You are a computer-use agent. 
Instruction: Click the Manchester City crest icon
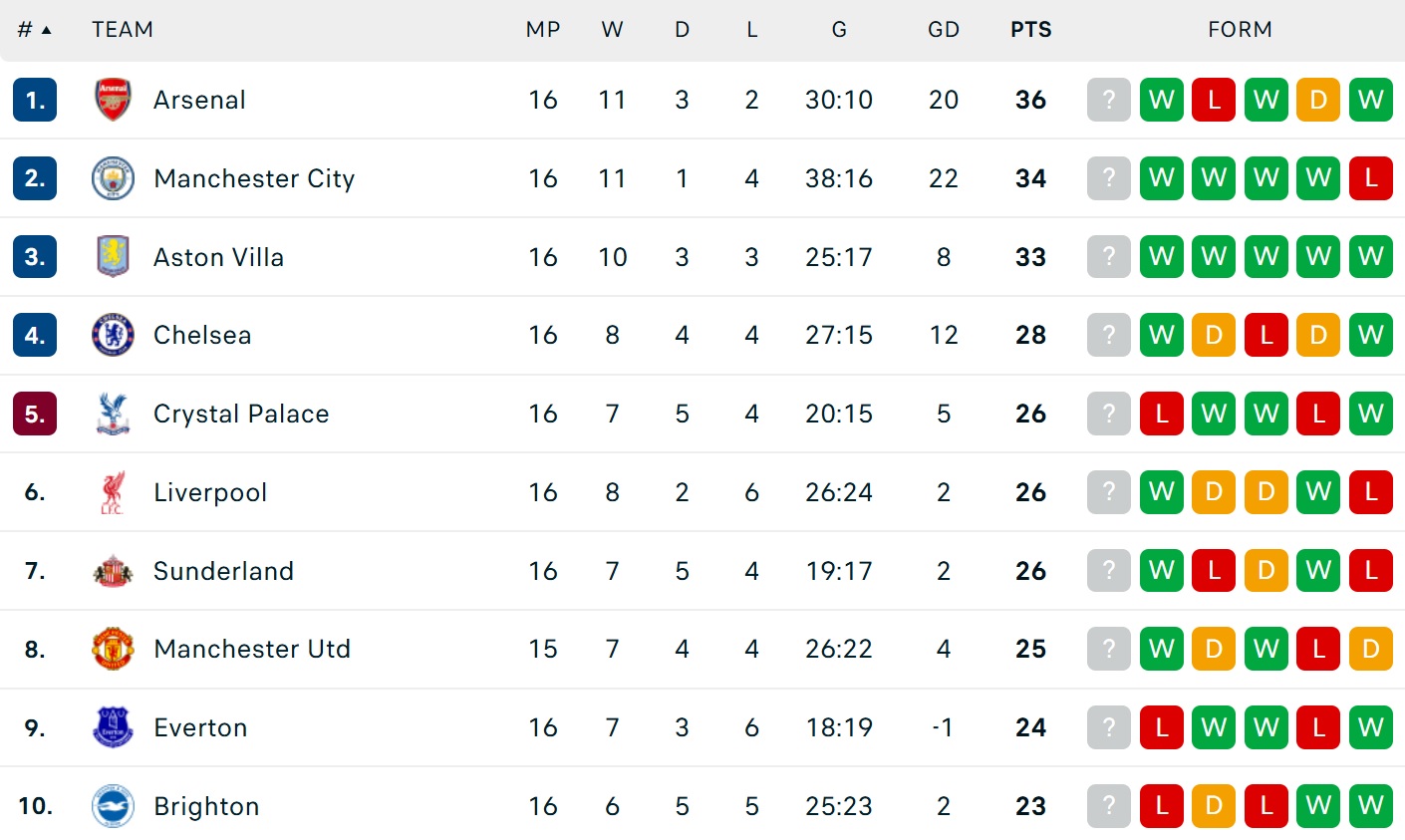pyautogui.click(x=113, y=178)
